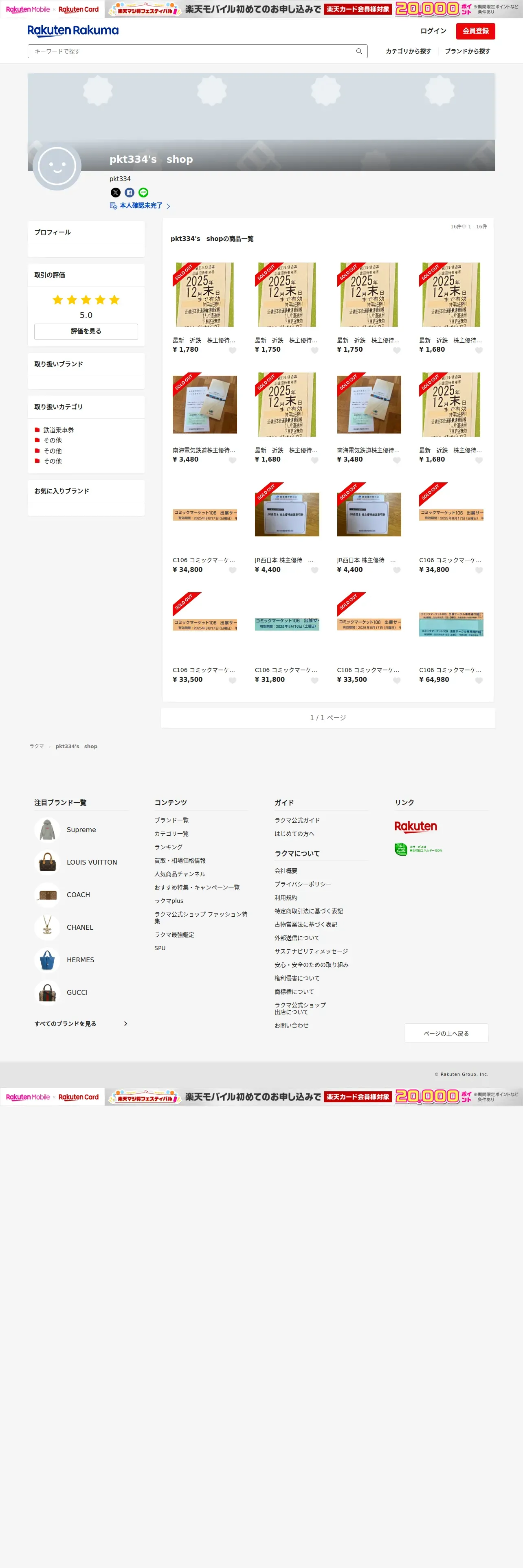
Task: Open Supreme brand hoodie image
Action: point(47,830)
